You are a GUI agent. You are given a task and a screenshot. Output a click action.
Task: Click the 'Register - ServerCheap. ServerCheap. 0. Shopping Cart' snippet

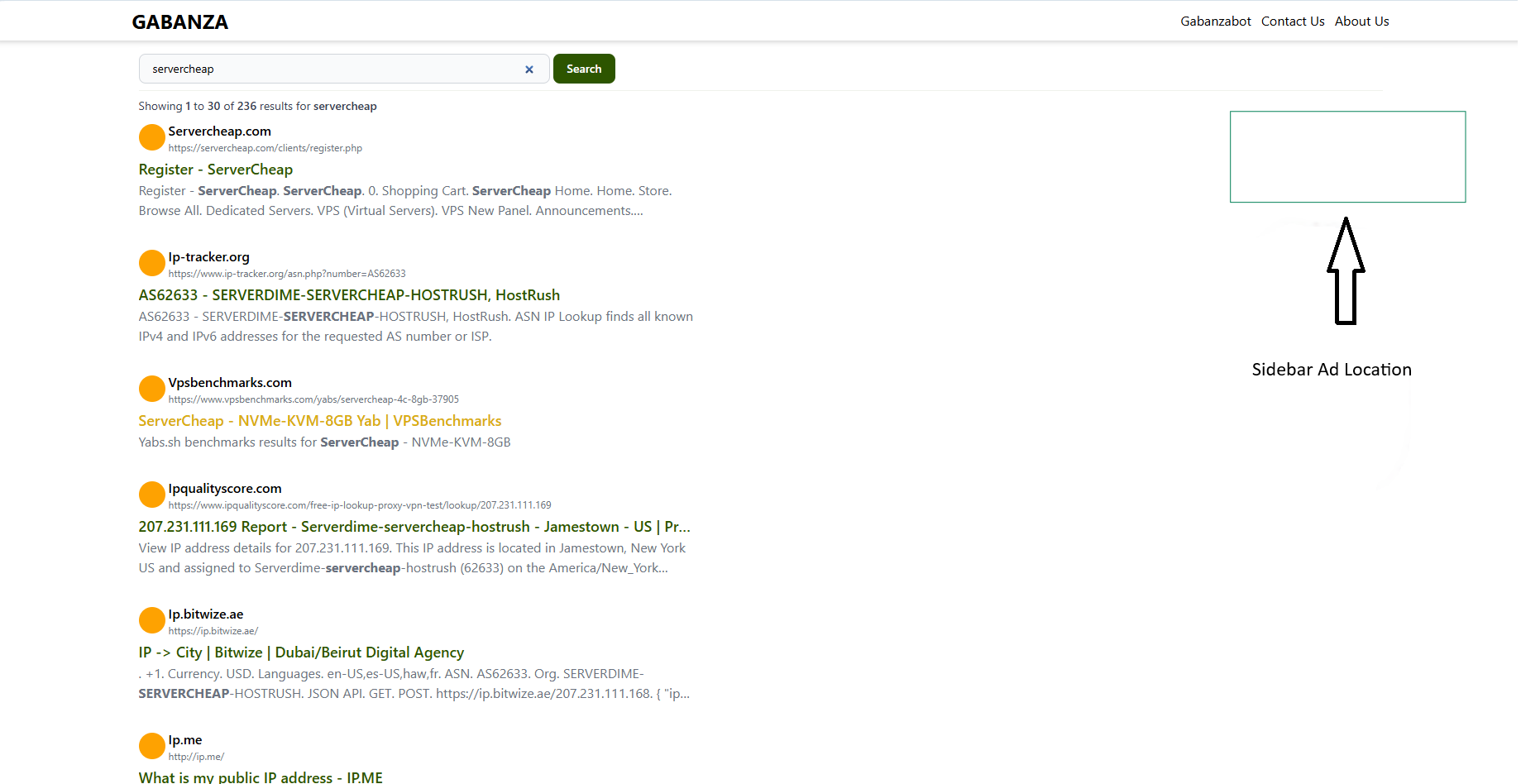tap(405, 201)
